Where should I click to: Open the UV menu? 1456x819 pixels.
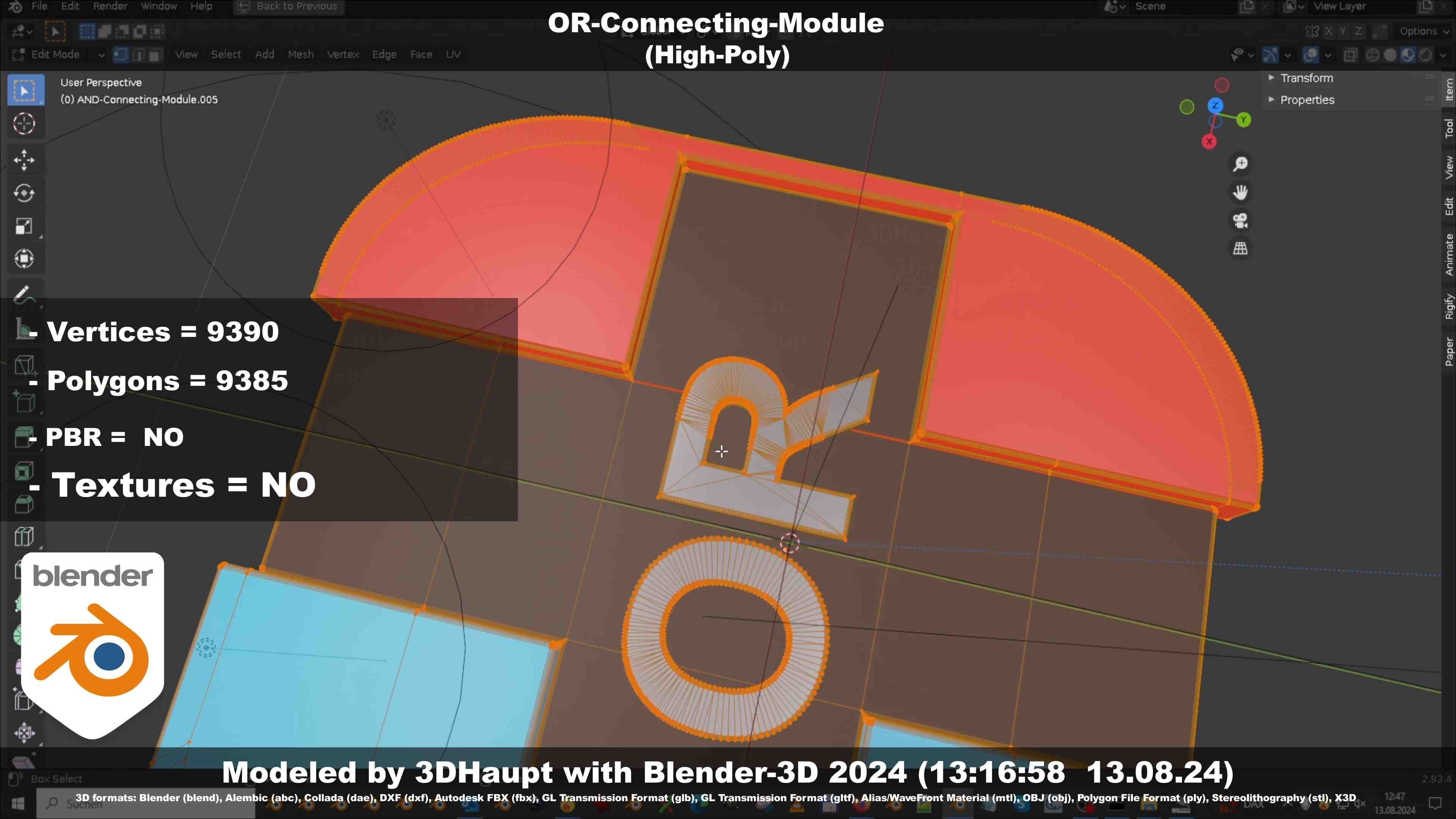point(453,55)
